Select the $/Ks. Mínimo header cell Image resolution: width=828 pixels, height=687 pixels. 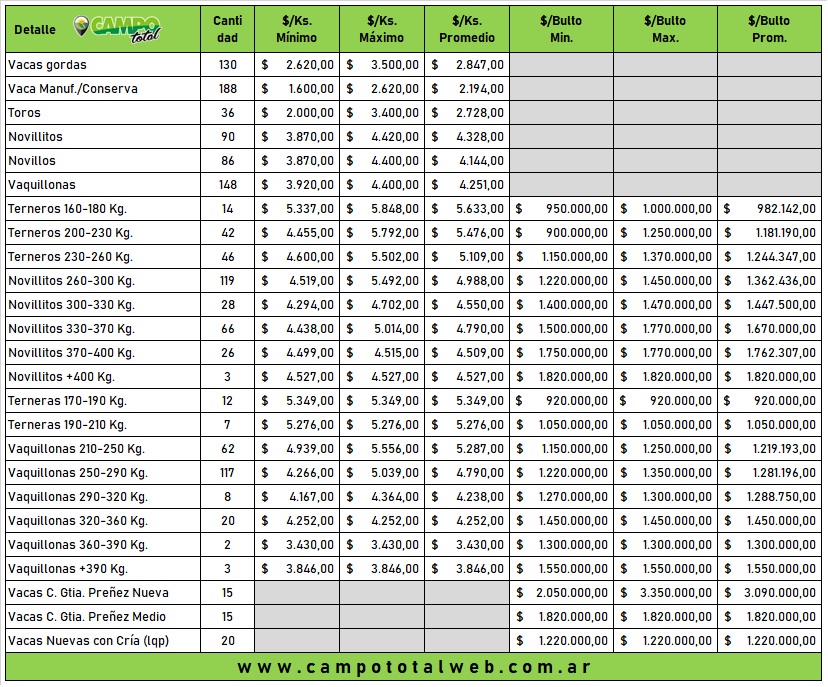tap(296, 29)
